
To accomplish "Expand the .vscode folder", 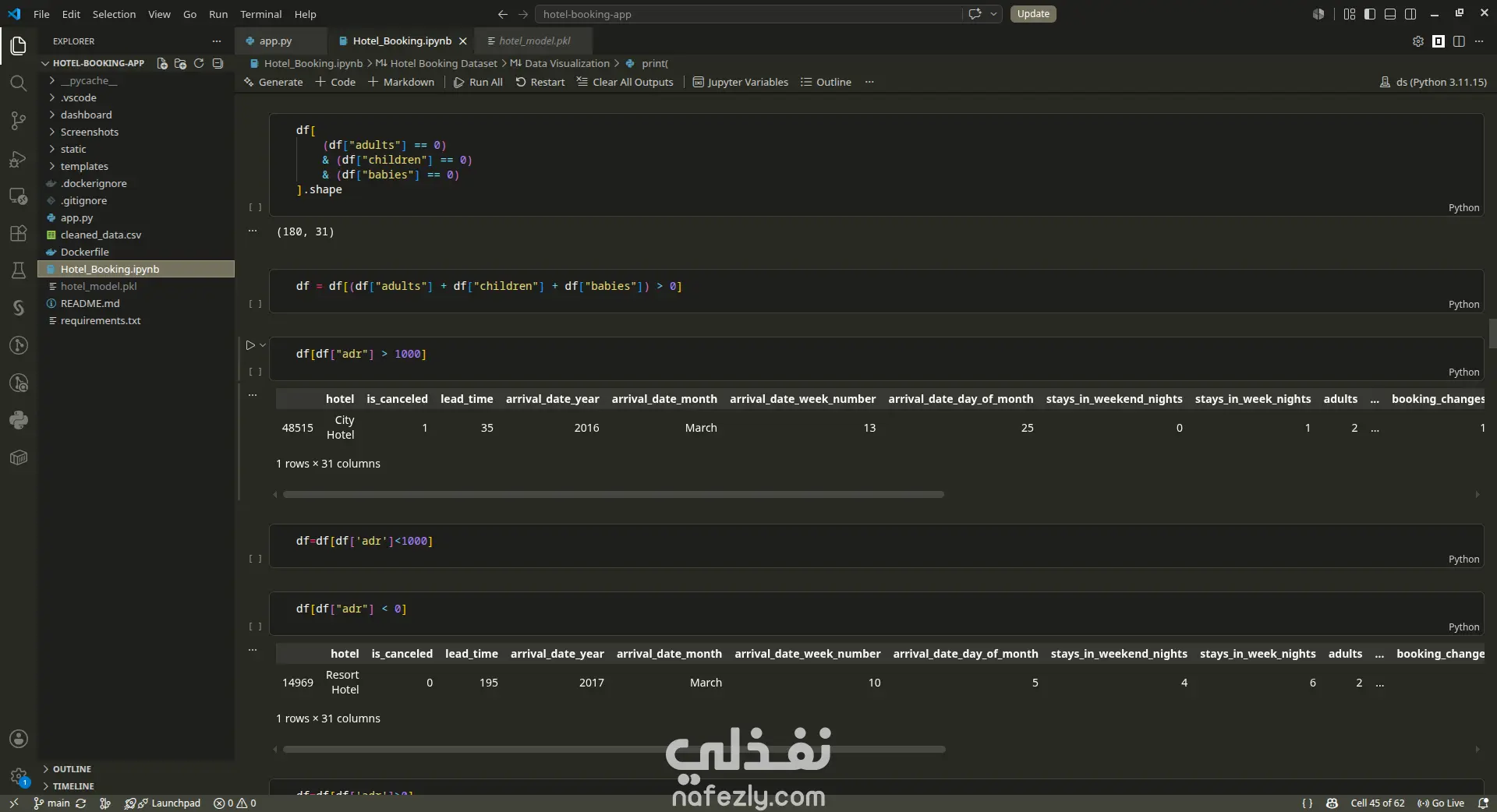I will [78, 97].
